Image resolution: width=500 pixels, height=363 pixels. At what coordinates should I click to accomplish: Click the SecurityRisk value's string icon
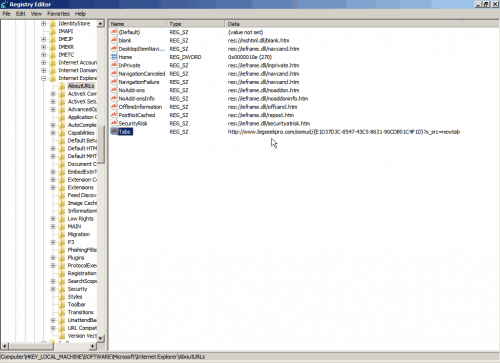coord(114,123)
